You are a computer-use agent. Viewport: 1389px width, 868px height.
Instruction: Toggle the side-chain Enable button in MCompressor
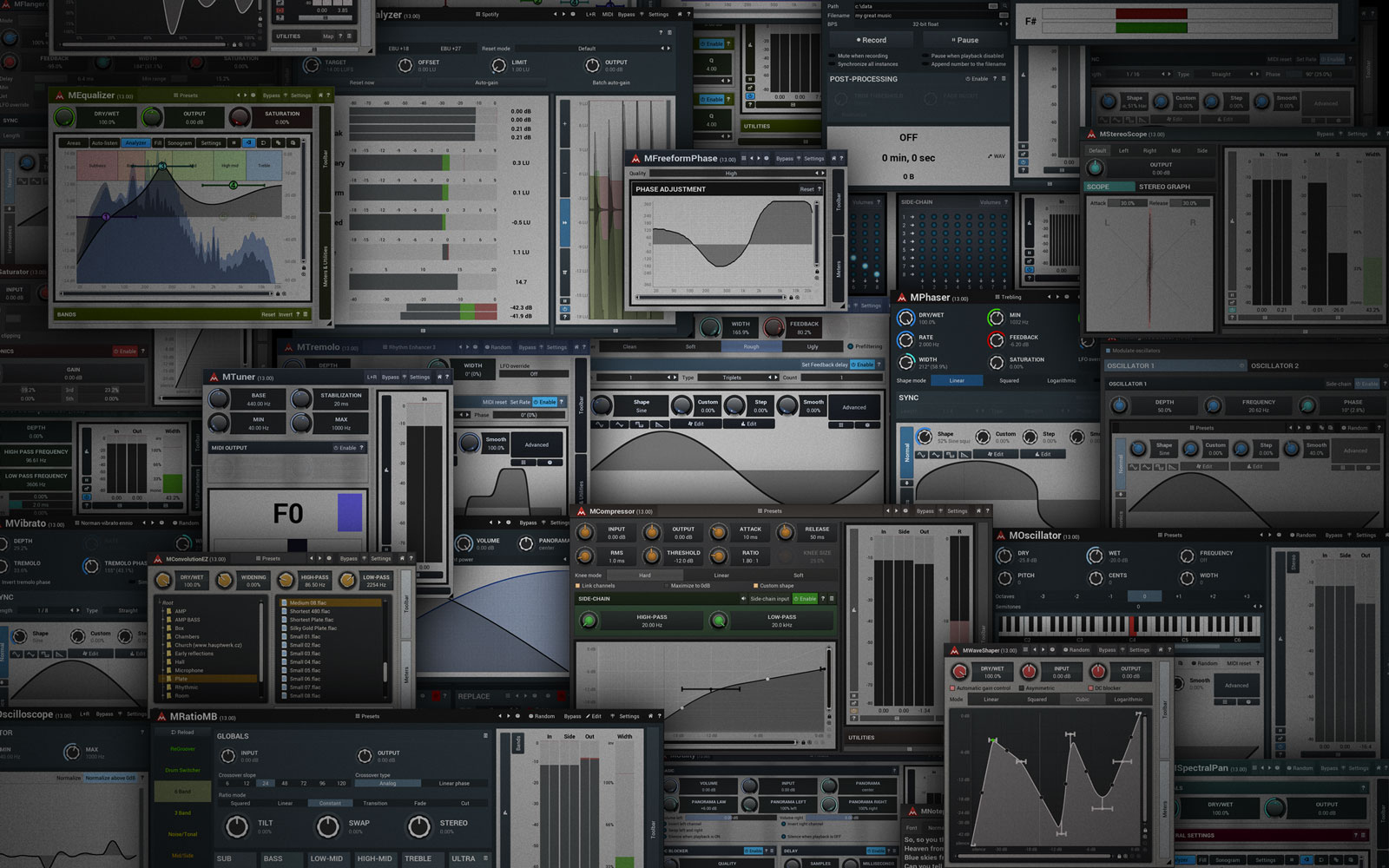pos(805,599)
